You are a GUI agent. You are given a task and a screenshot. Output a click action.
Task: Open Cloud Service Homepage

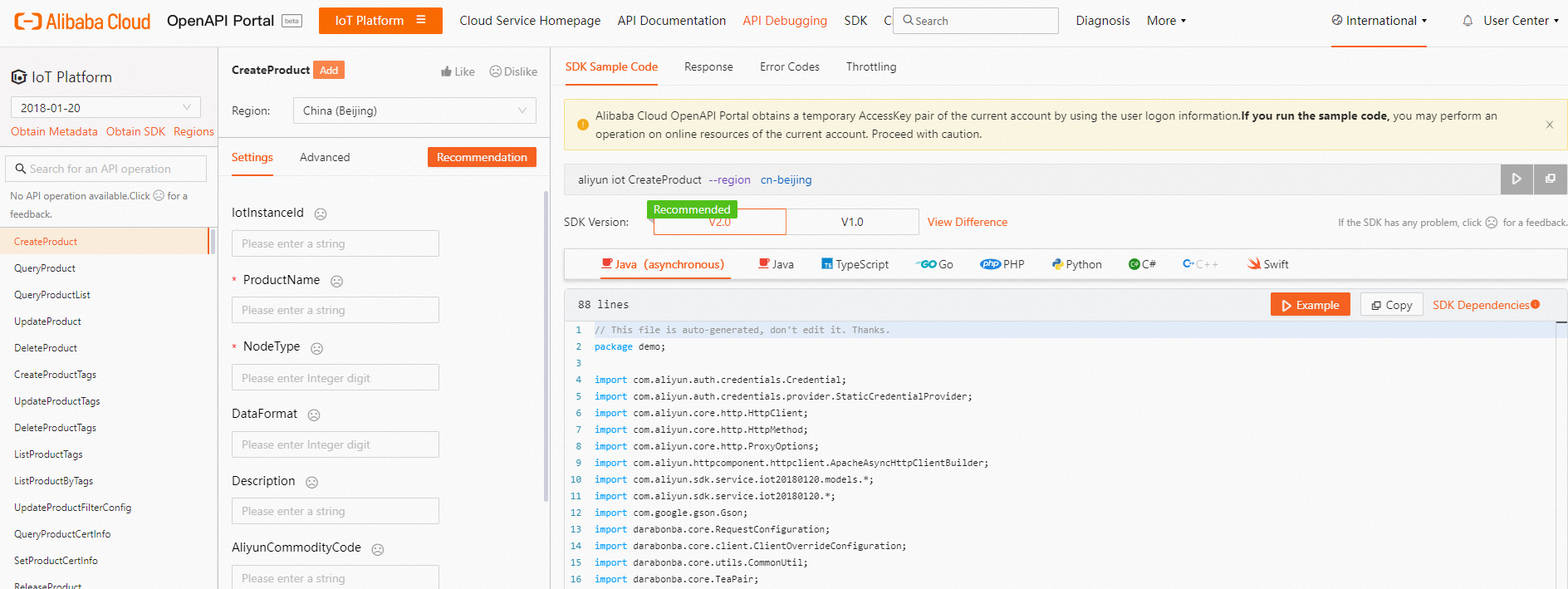point(530,21)
